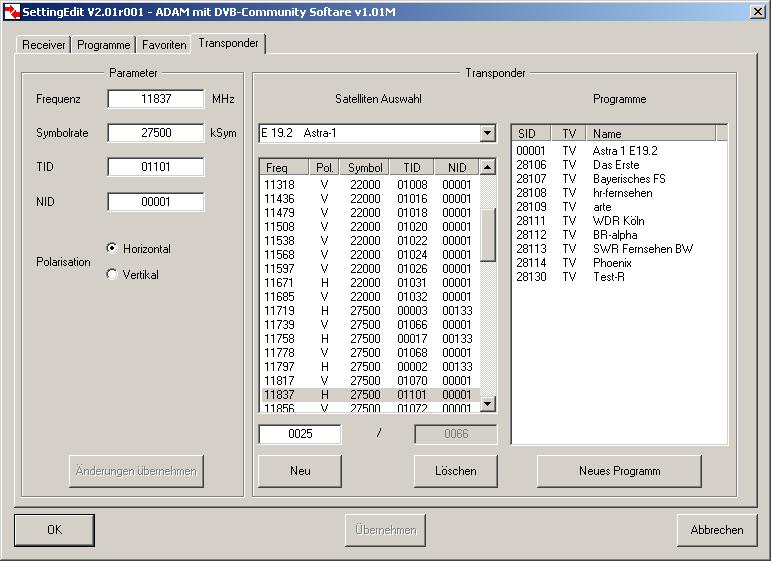Click the TID column header in transponder list

[x=412, y=167]
